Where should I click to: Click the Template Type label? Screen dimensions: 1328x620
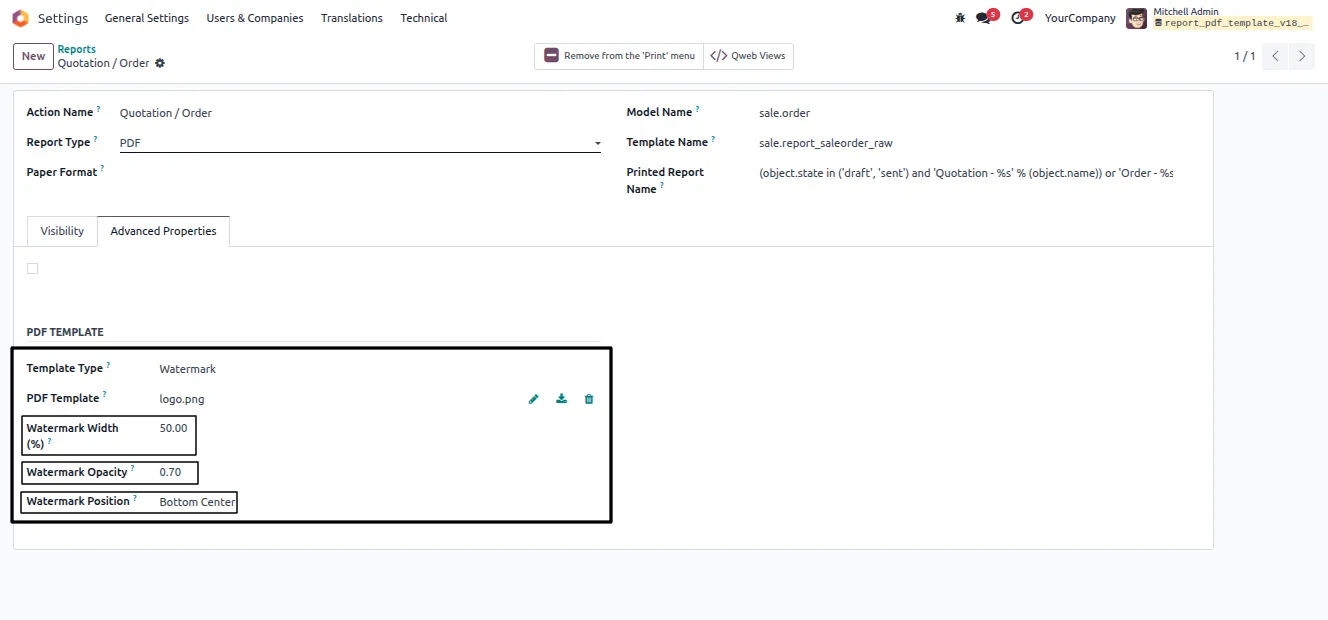[65, 368]
